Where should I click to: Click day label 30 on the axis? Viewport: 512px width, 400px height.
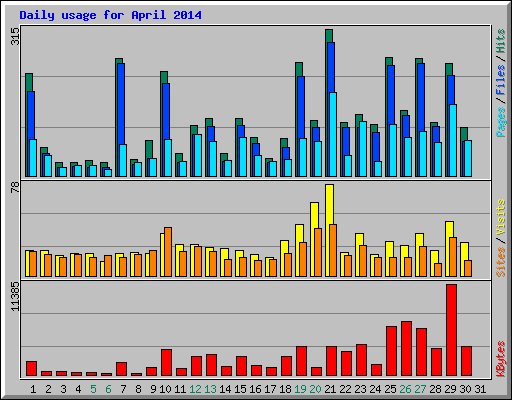[465, 389]
